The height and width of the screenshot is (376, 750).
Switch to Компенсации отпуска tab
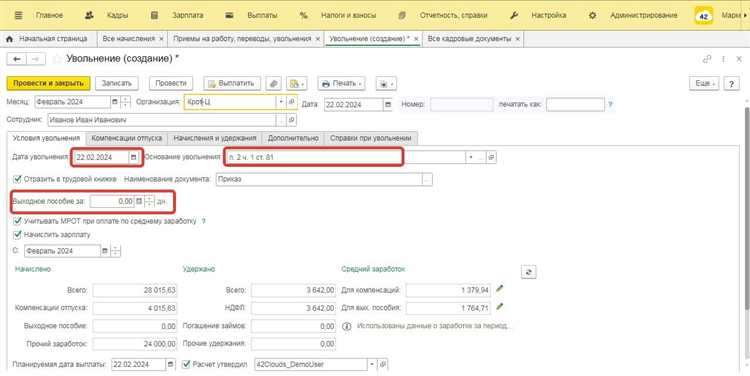(x=127, y=138)
